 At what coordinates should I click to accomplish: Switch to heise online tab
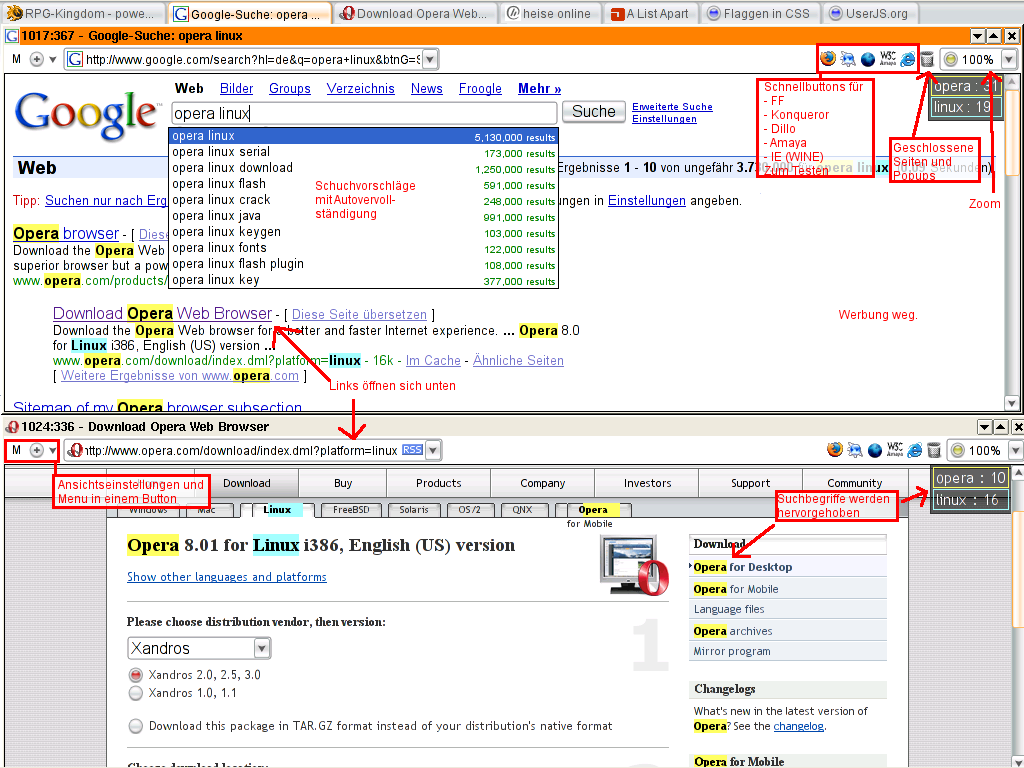click(x=549, y=14)
